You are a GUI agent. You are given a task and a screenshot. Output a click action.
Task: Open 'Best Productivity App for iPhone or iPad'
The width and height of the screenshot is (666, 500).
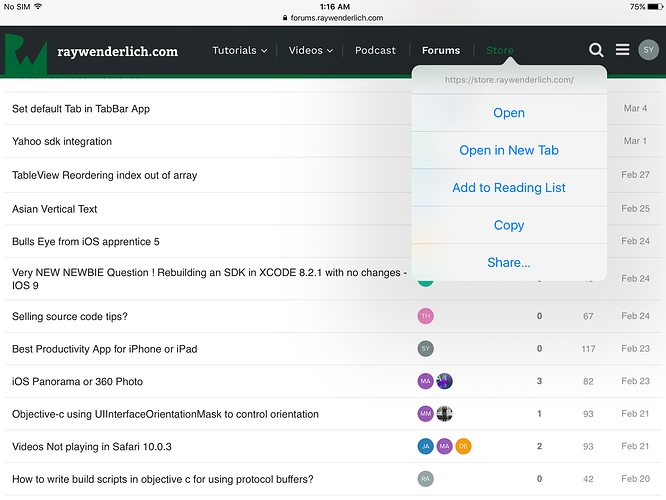coord(105,349)
